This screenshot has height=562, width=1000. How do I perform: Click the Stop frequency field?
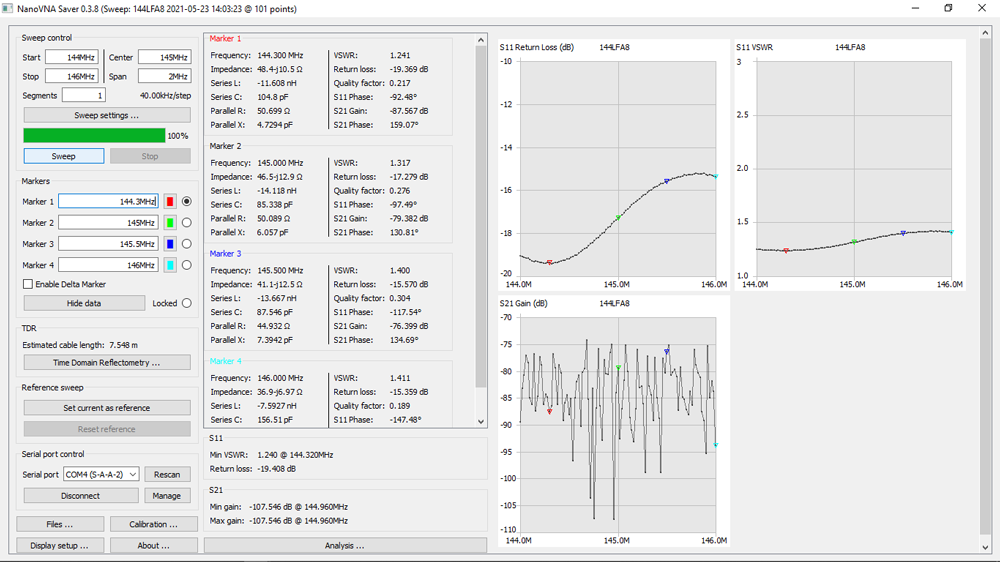(x=71, y=77)
